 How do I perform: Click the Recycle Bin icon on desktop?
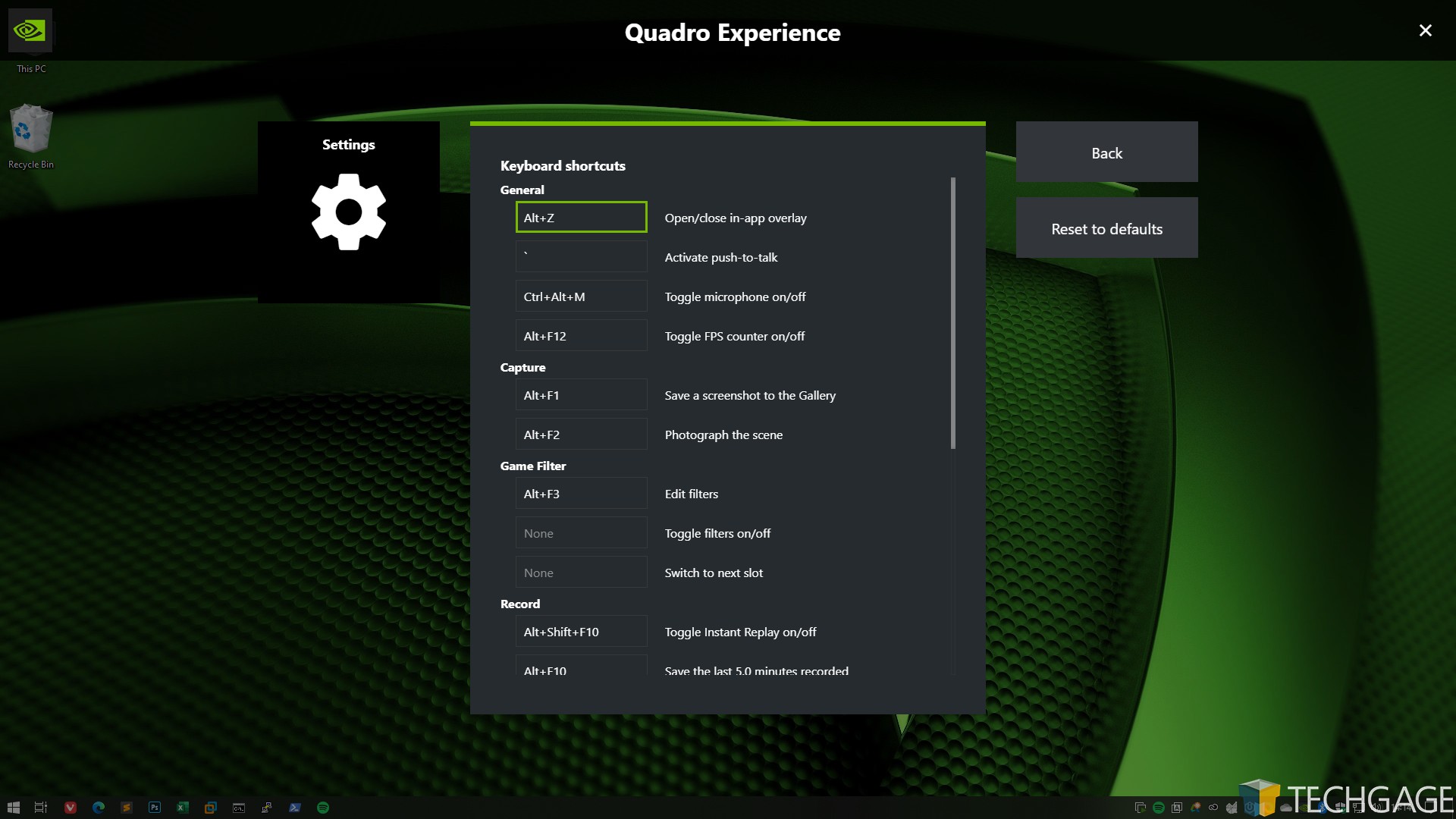click(x=30, y=128)
